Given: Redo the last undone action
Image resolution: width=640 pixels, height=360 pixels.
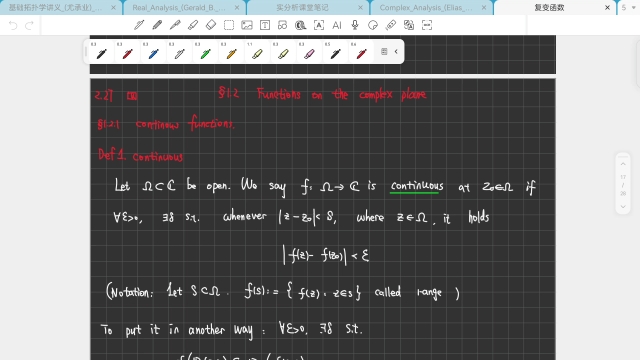Looking at the screenshot, I should 29,26.
